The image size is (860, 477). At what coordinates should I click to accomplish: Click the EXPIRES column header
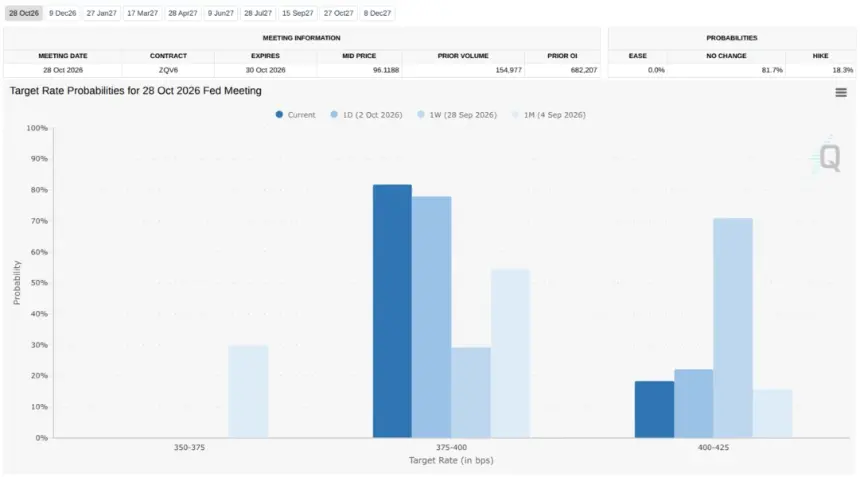pyautogui.click(x=265, y=56)
